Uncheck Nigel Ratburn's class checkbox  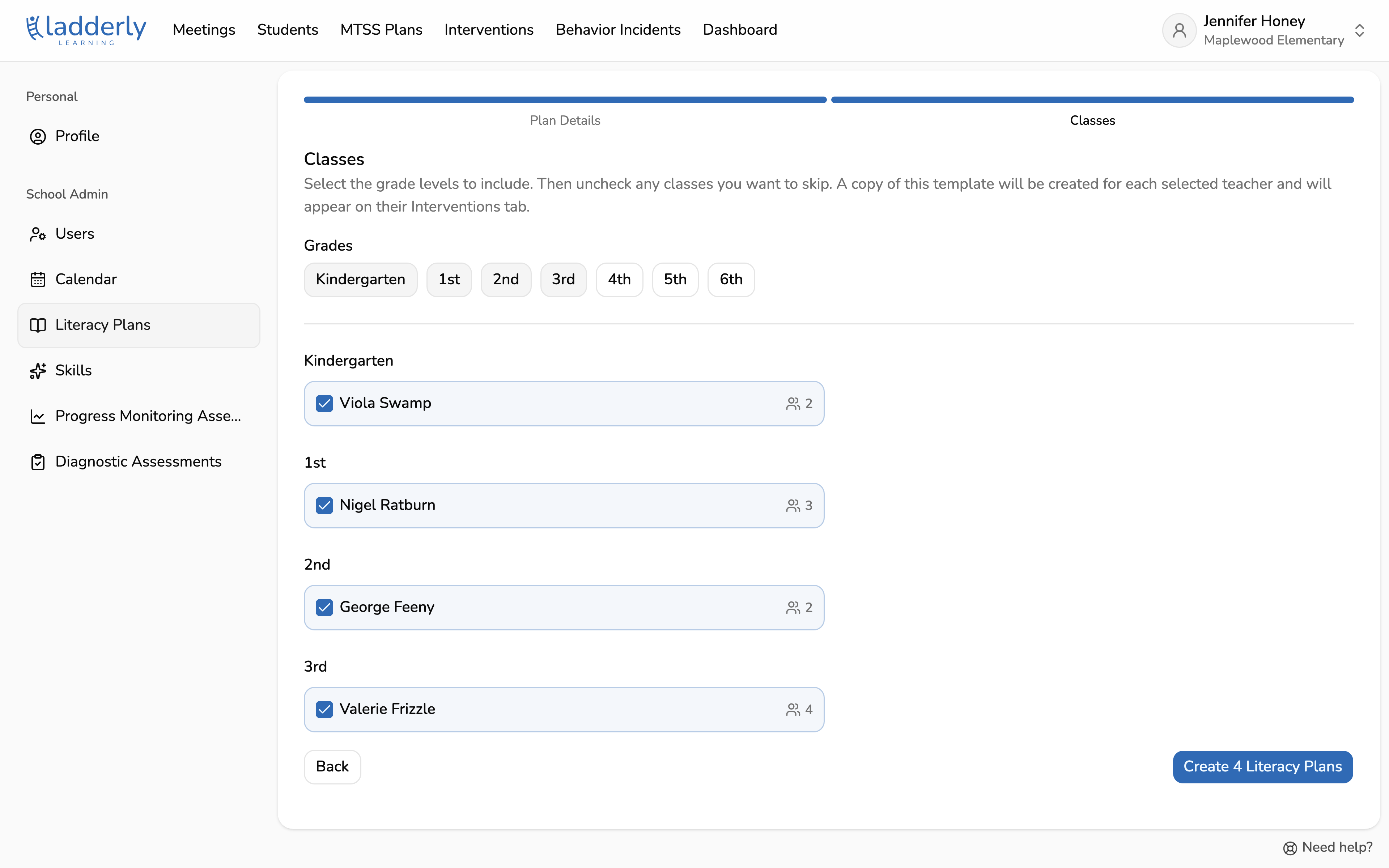324,505
